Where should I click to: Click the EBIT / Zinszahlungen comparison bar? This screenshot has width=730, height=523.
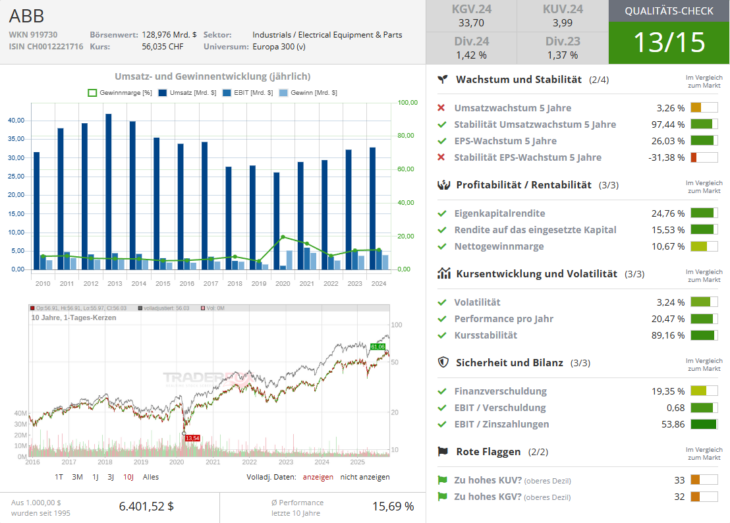click(x=704, y=424)
